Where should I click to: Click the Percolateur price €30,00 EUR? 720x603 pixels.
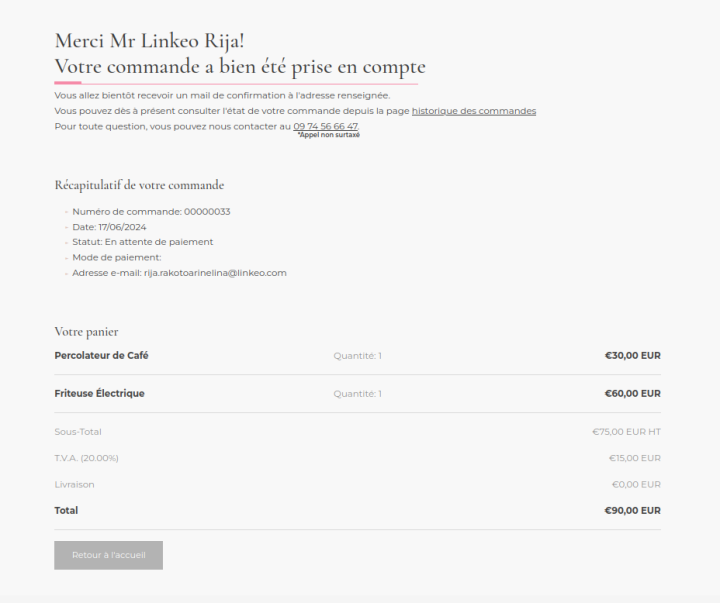pos(633,355)
